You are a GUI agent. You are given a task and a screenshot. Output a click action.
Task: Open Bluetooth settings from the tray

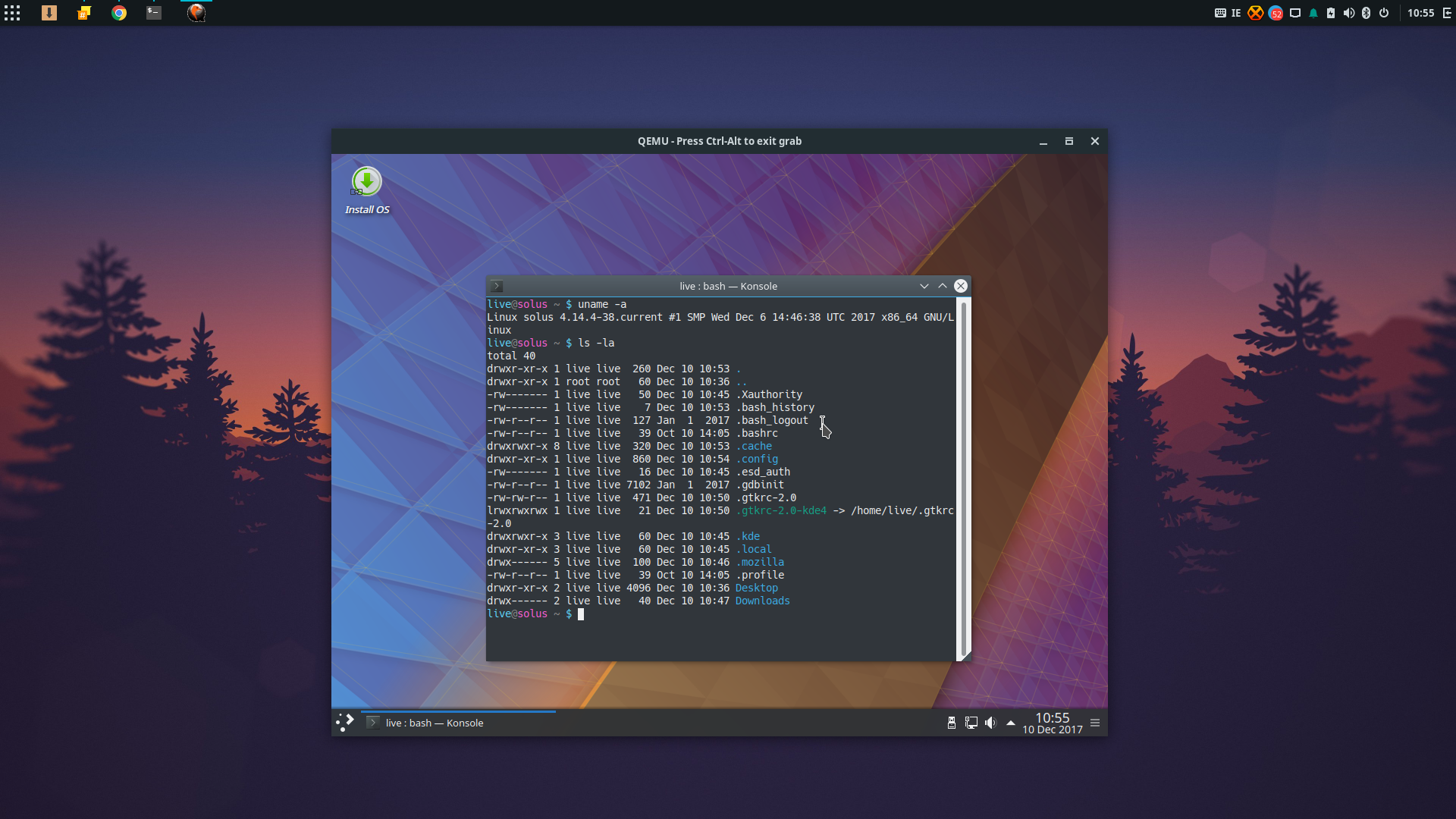[x=1367, y=13]
